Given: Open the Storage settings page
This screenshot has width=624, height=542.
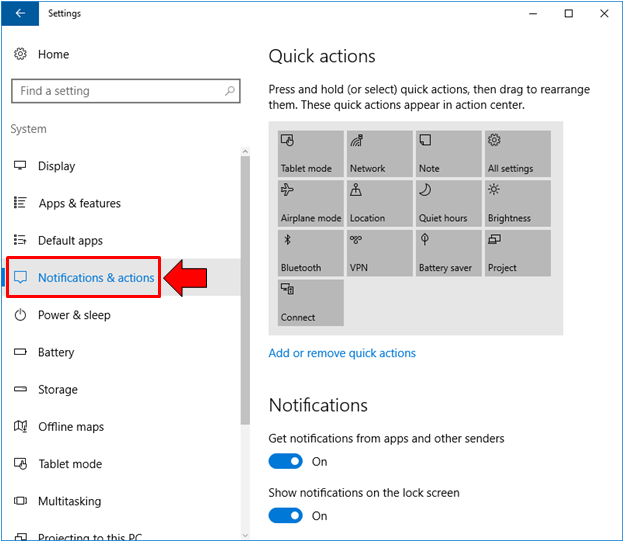Looking at the screenshot, I should pos(57,390).
